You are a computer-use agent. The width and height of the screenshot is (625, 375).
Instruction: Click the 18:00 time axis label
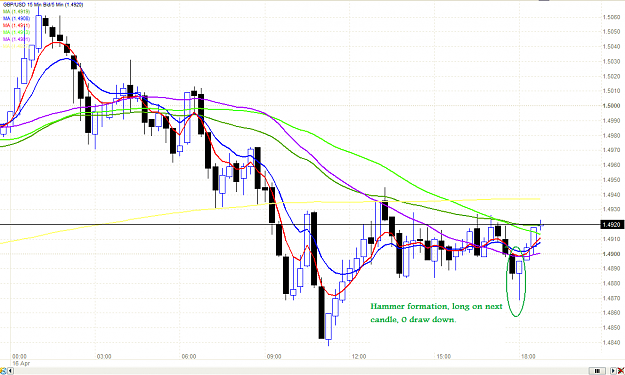pos(529,356)
